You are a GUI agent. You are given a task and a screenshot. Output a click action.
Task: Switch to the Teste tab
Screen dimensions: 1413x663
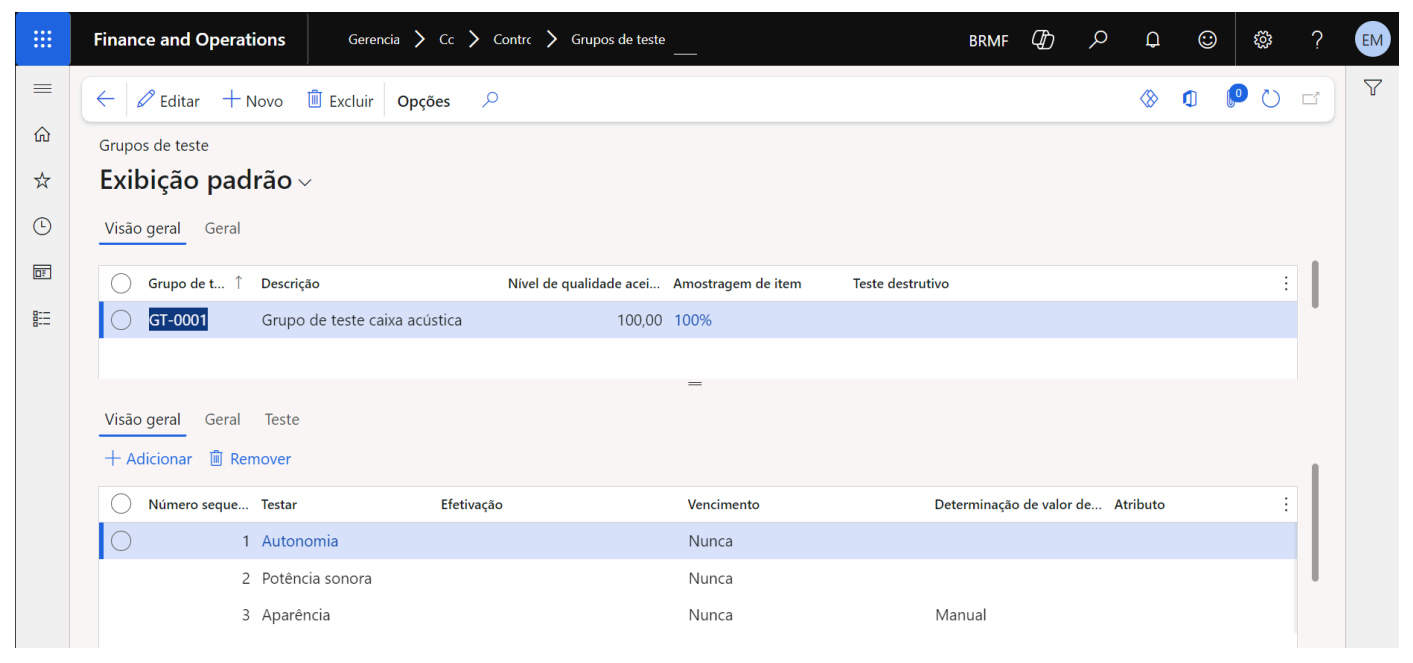281,419
